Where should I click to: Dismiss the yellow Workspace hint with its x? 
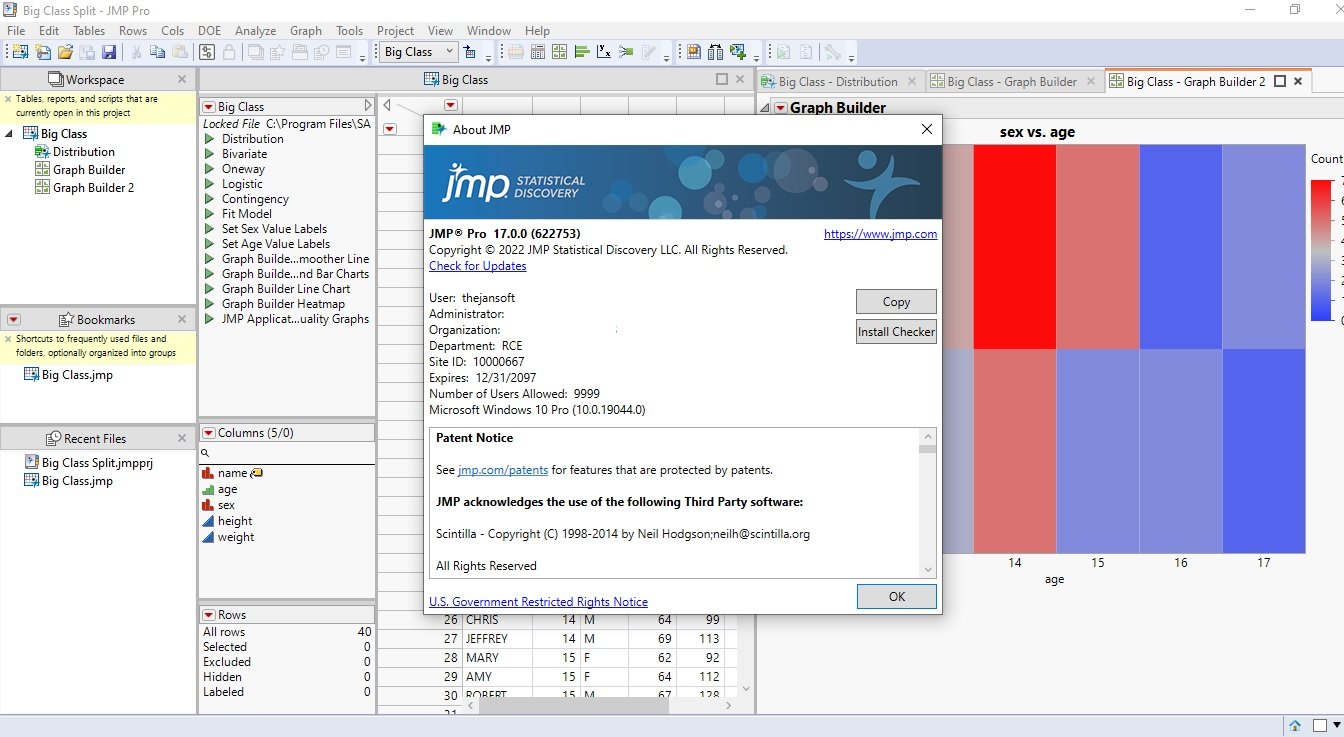(8, 99)
